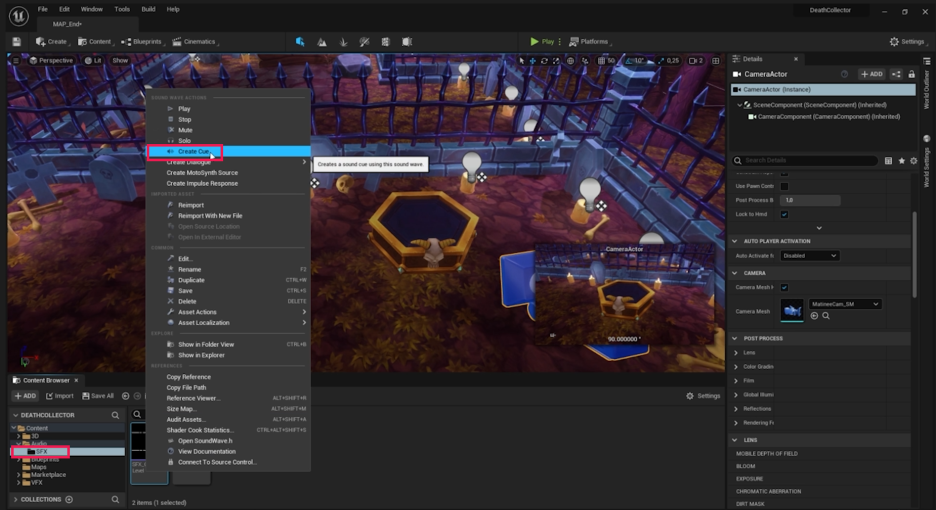Save the current level with the floppy icon

click(x=17, y=41)
